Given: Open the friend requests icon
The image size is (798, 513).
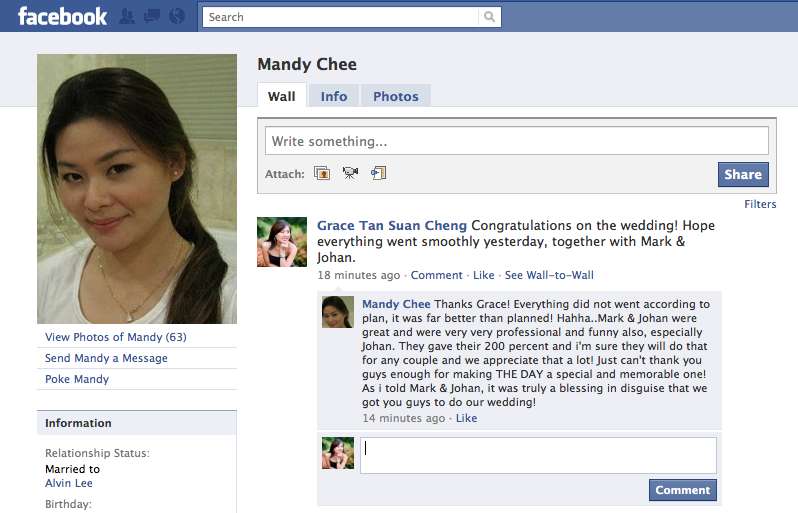Looking at the screenshot, I should [x=127, y=16].
